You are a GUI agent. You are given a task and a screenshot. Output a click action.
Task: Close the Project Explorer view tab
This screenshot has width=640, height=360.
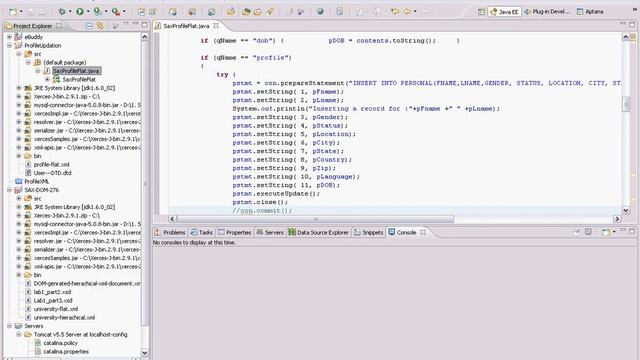59,26
